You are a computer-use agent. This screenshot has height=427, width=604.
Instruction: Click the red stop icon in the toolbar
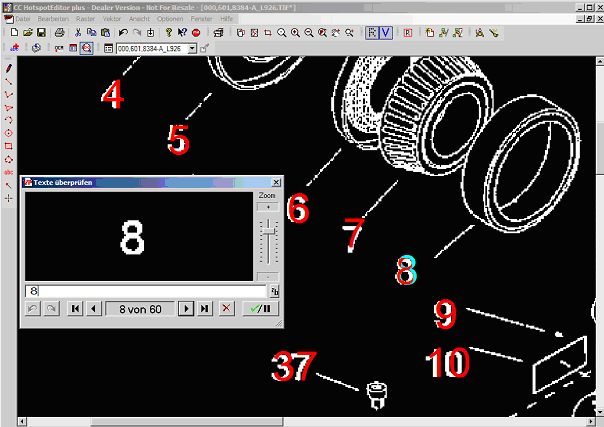(x=196, y=33)
